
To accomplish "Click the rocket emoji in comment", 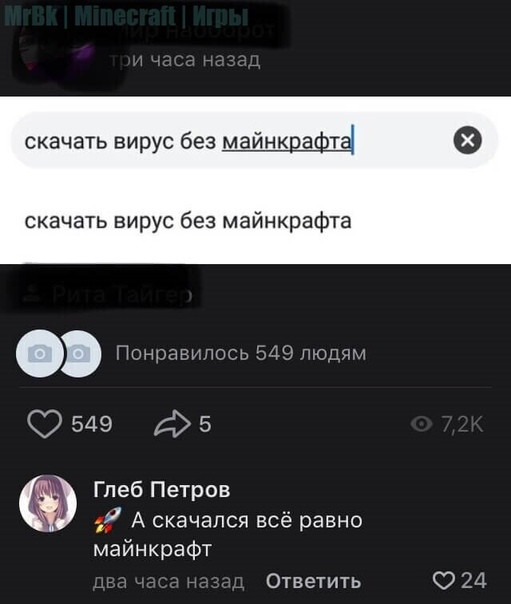I will [x=108, y=520].
